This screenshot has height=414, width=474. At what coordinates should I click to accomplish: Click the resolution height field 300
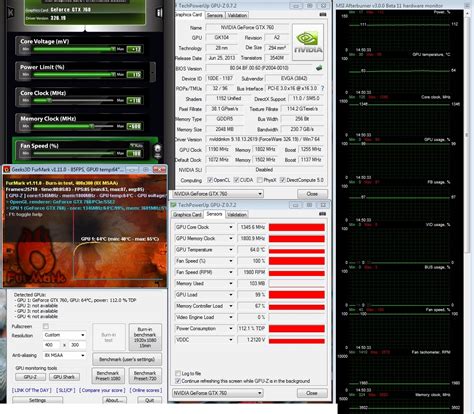pos(77,345)
